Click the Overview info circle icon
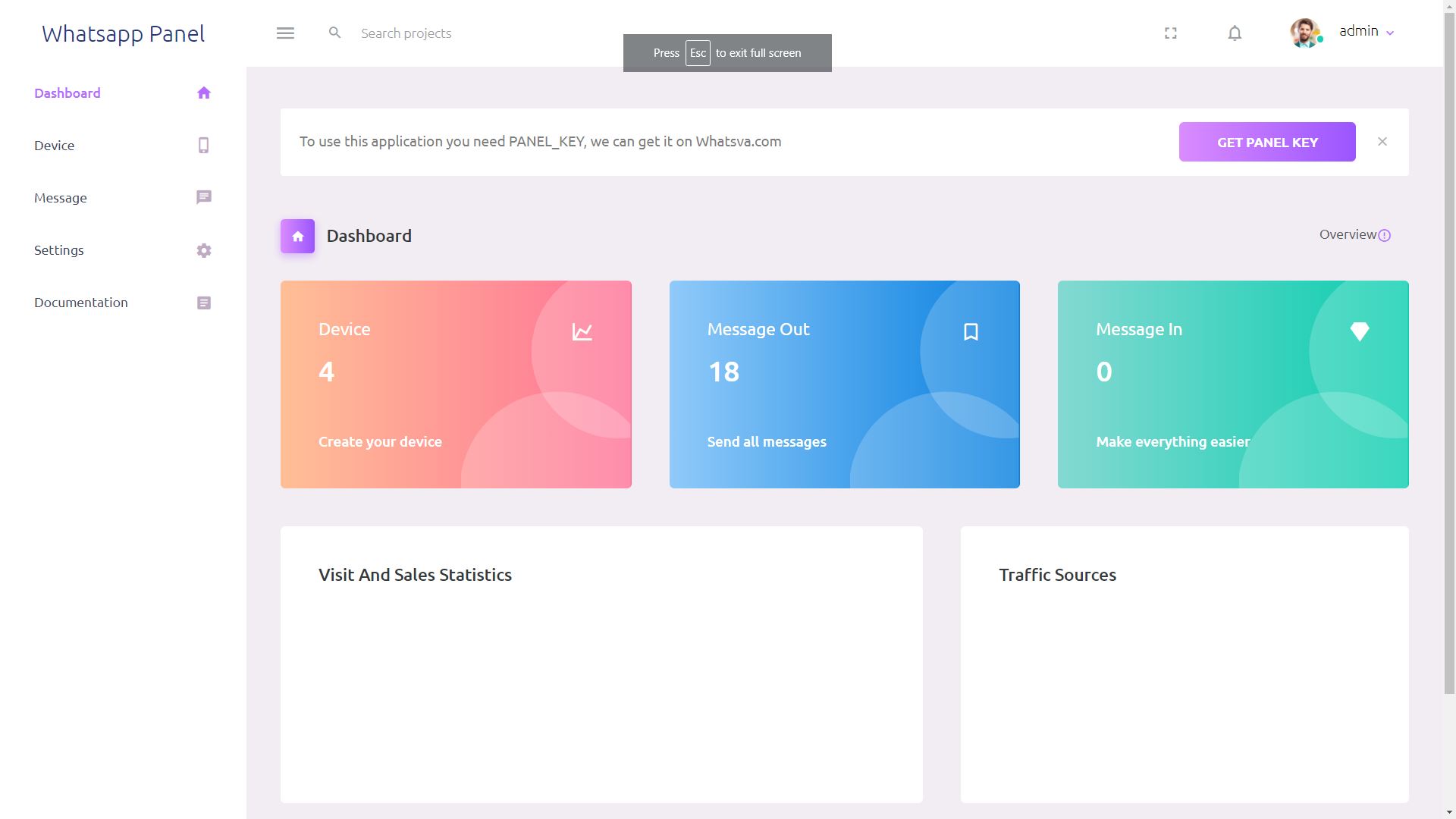1456x819 pixels. [1385, 235]
